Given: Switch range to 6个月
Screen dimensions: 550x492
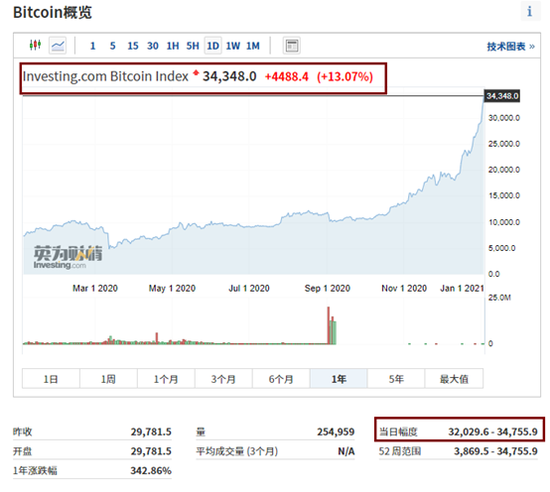Looking at the screenshot, I should point(281,379).
